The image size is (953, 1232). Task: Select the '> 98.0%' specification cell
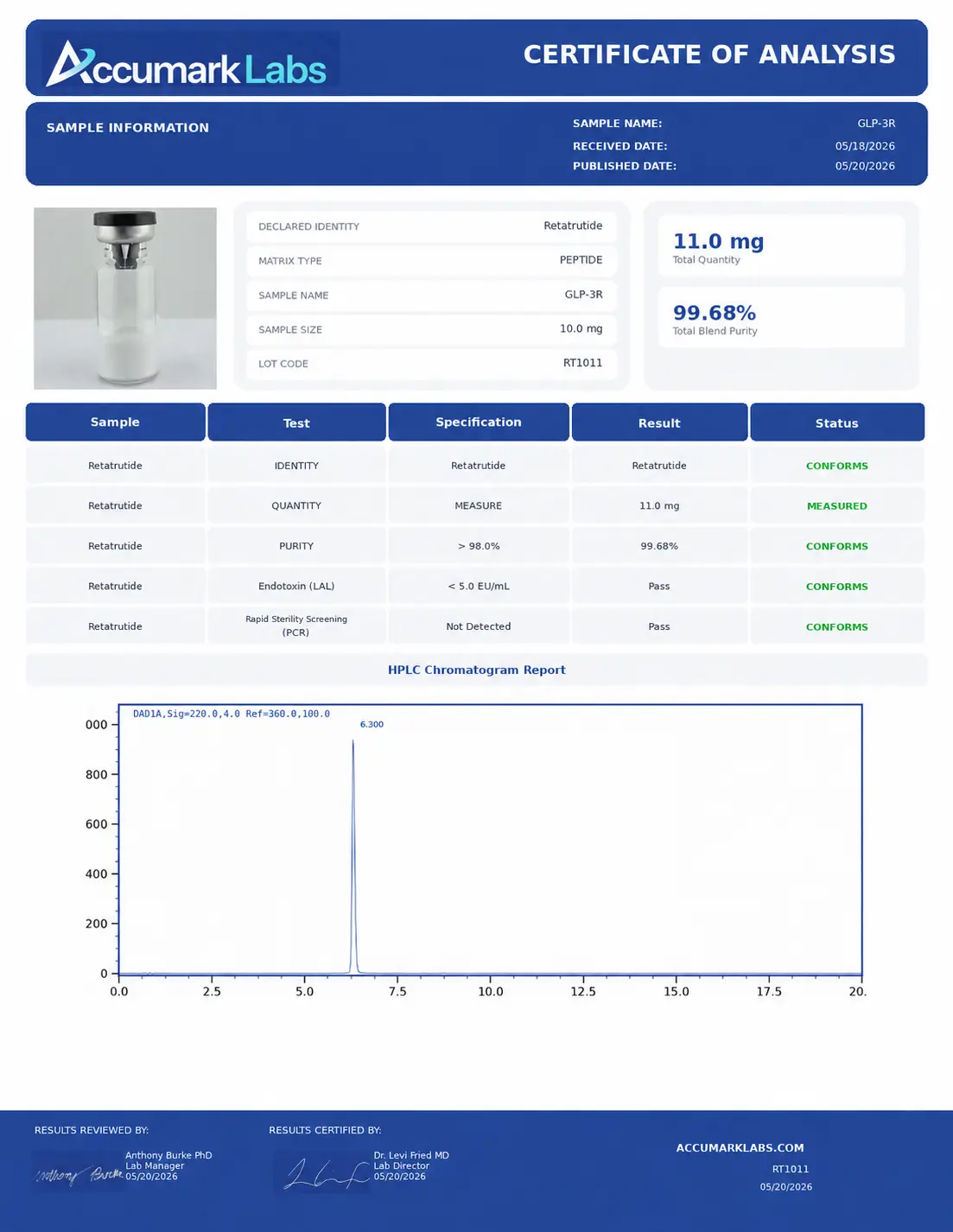click(479, 546)
